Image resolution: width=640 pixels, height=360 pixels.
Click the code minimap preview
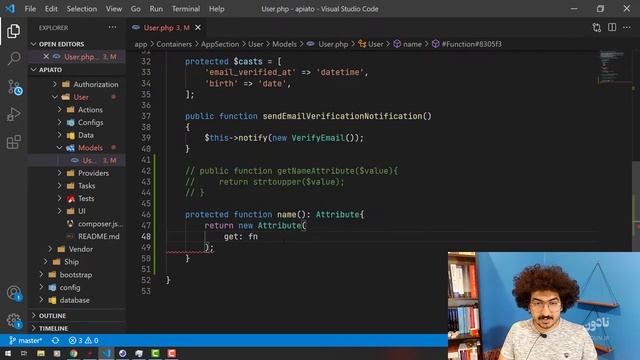tap(616, 67)
